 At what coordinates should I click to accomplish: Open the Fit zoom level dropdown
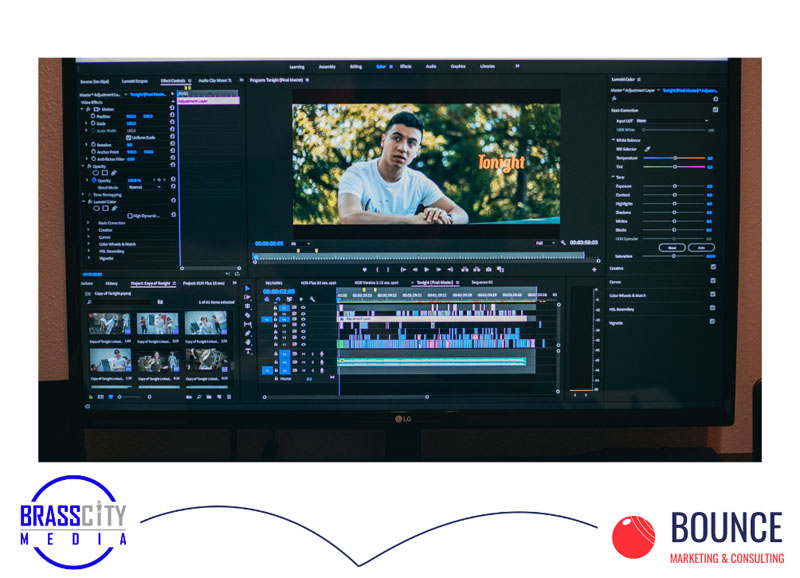301,244
